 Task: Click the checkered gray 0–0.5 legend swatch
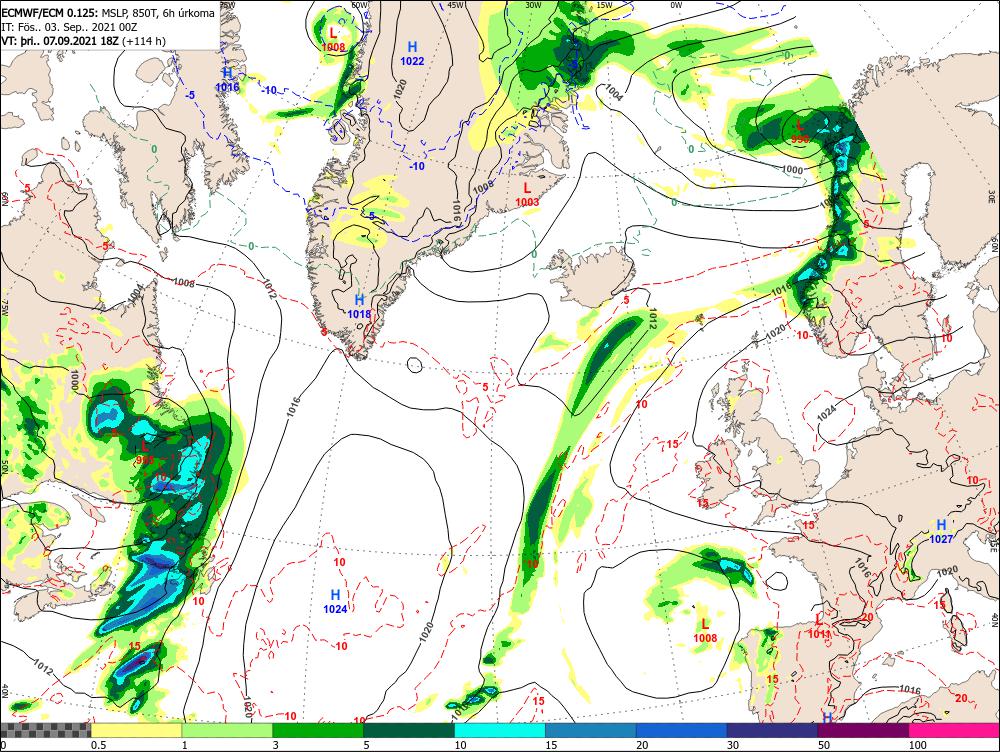tap(45, 730)
